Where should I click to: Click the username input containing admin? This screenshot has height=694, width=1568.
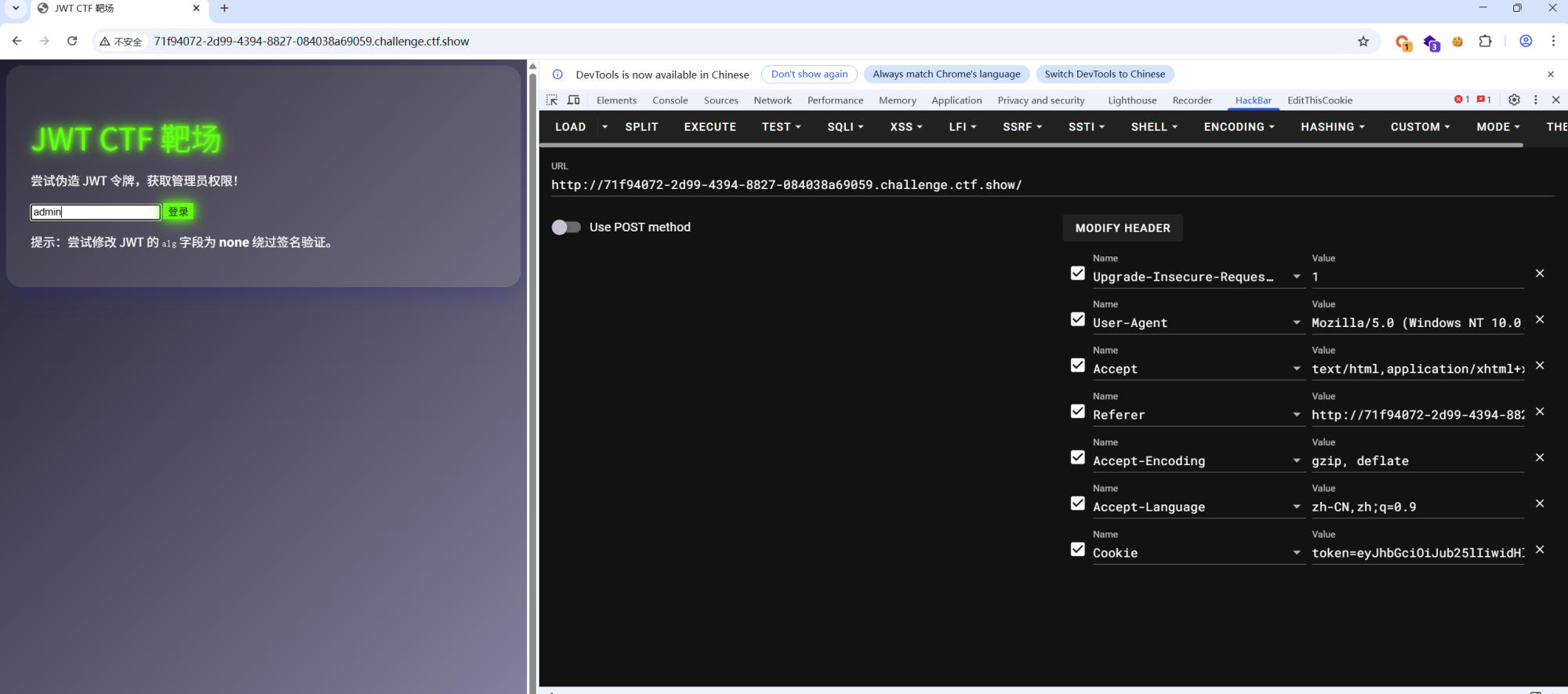(95, 212)
